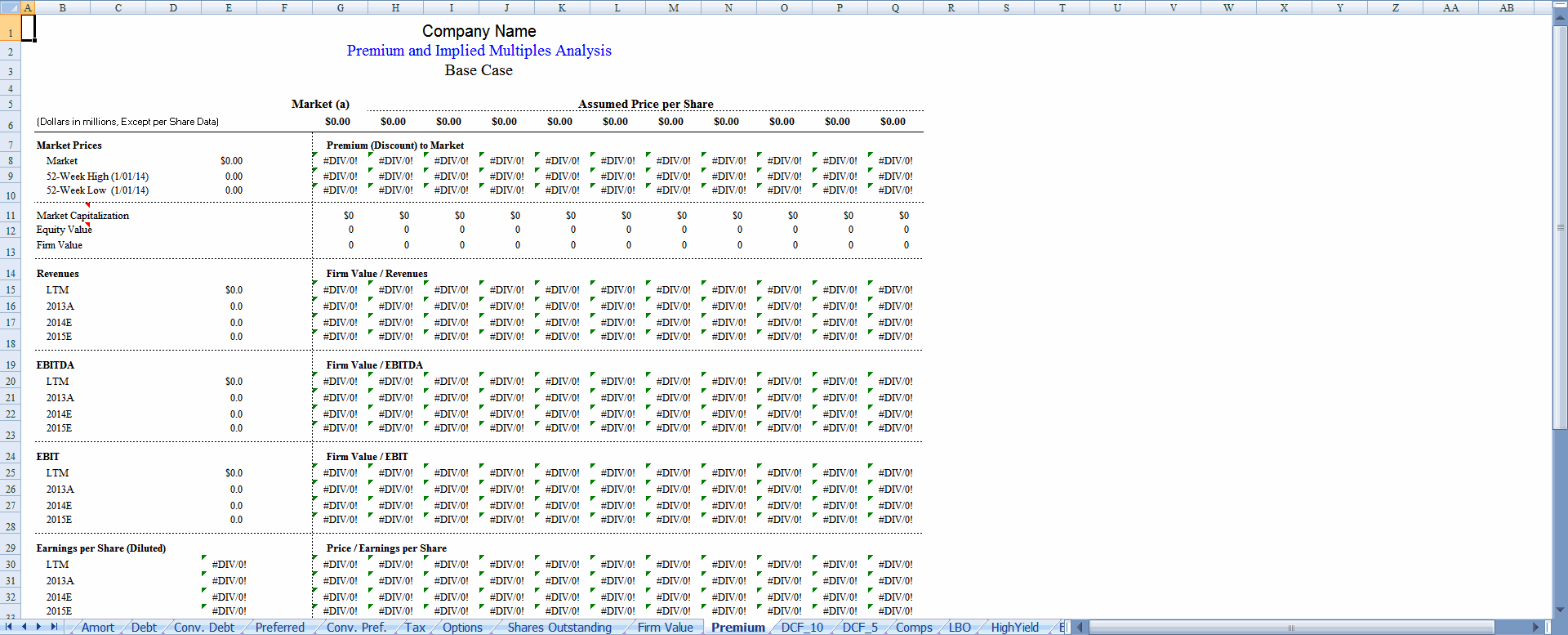Click the 52-Week High (1/01/14) label
Viewport: 1568px width, 635px height.
[x=97, y=177]
